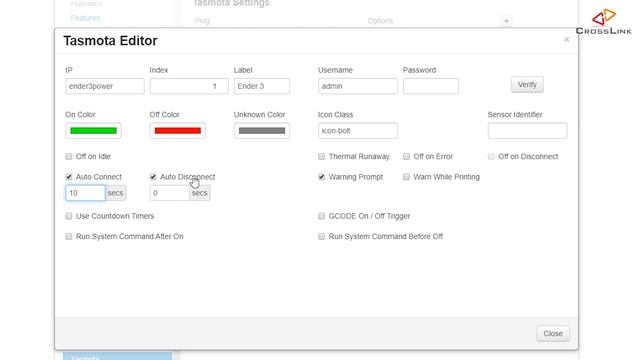Click the plus icon in Tasmota Settings behind
The image size is (640, 360).
point(506,21)
